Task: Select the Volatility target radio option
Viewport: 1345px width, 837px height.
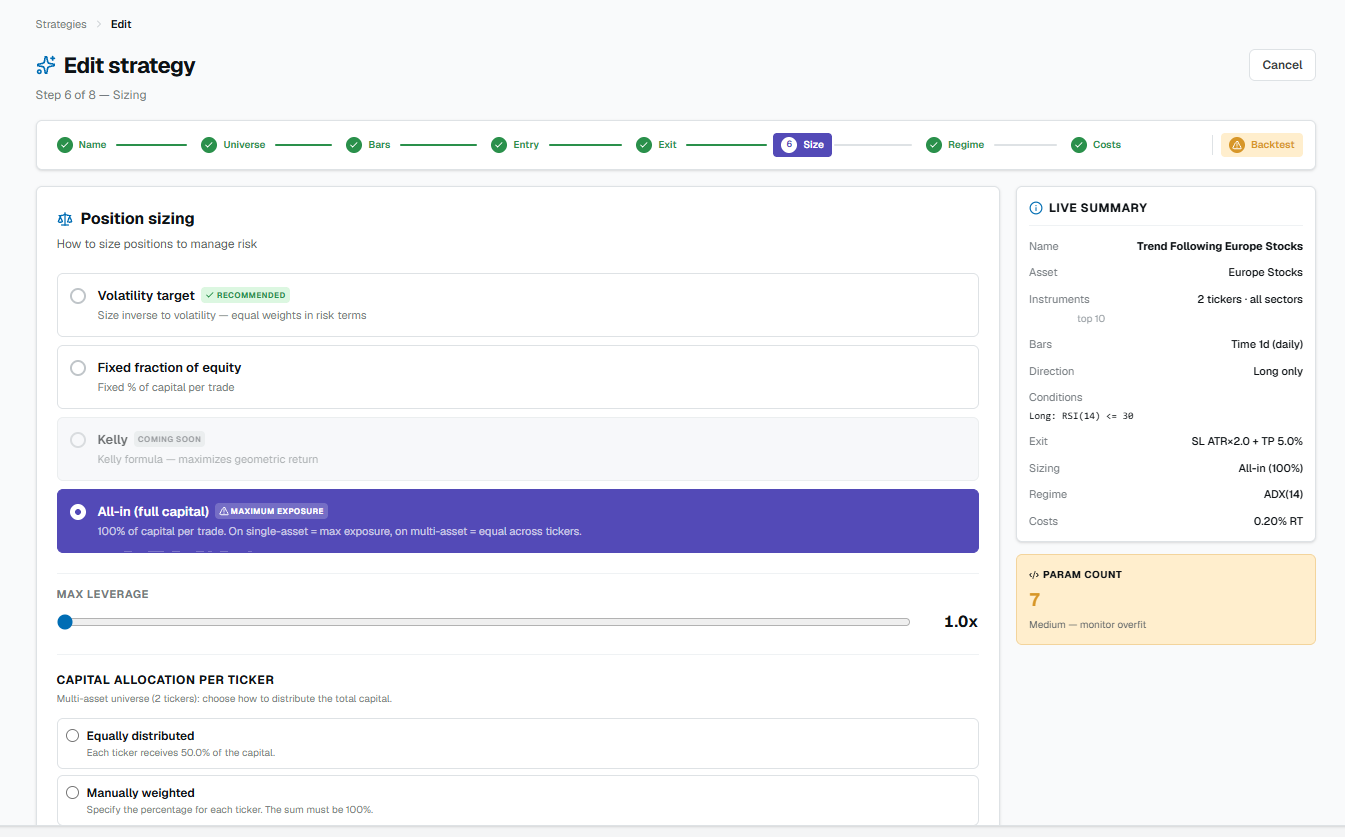Action: pos(78,296)
